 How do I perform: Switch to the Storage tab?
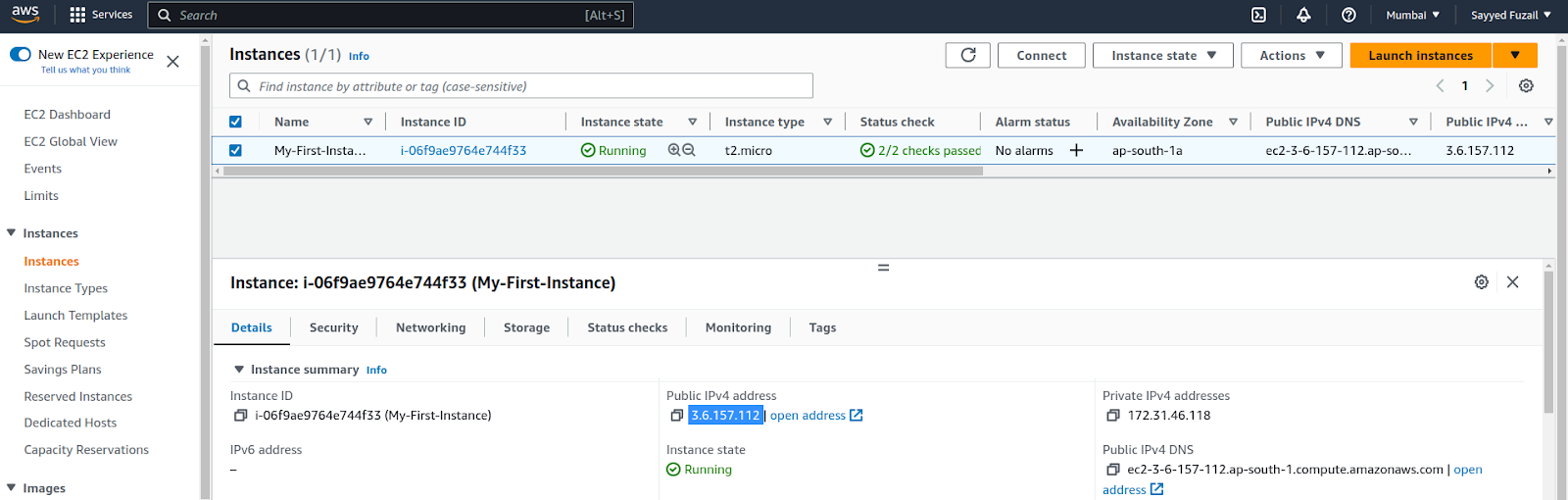(526, 327)
